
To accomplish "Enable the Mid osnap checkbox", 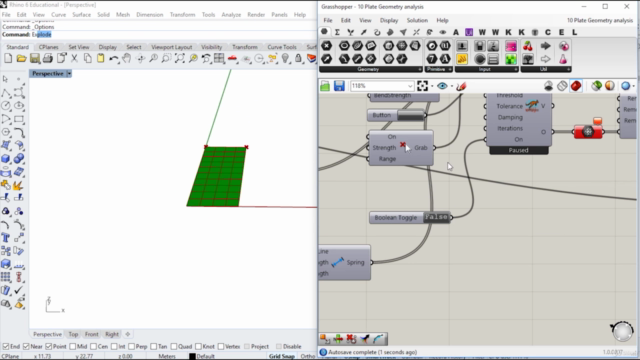I will coord(73,347).
